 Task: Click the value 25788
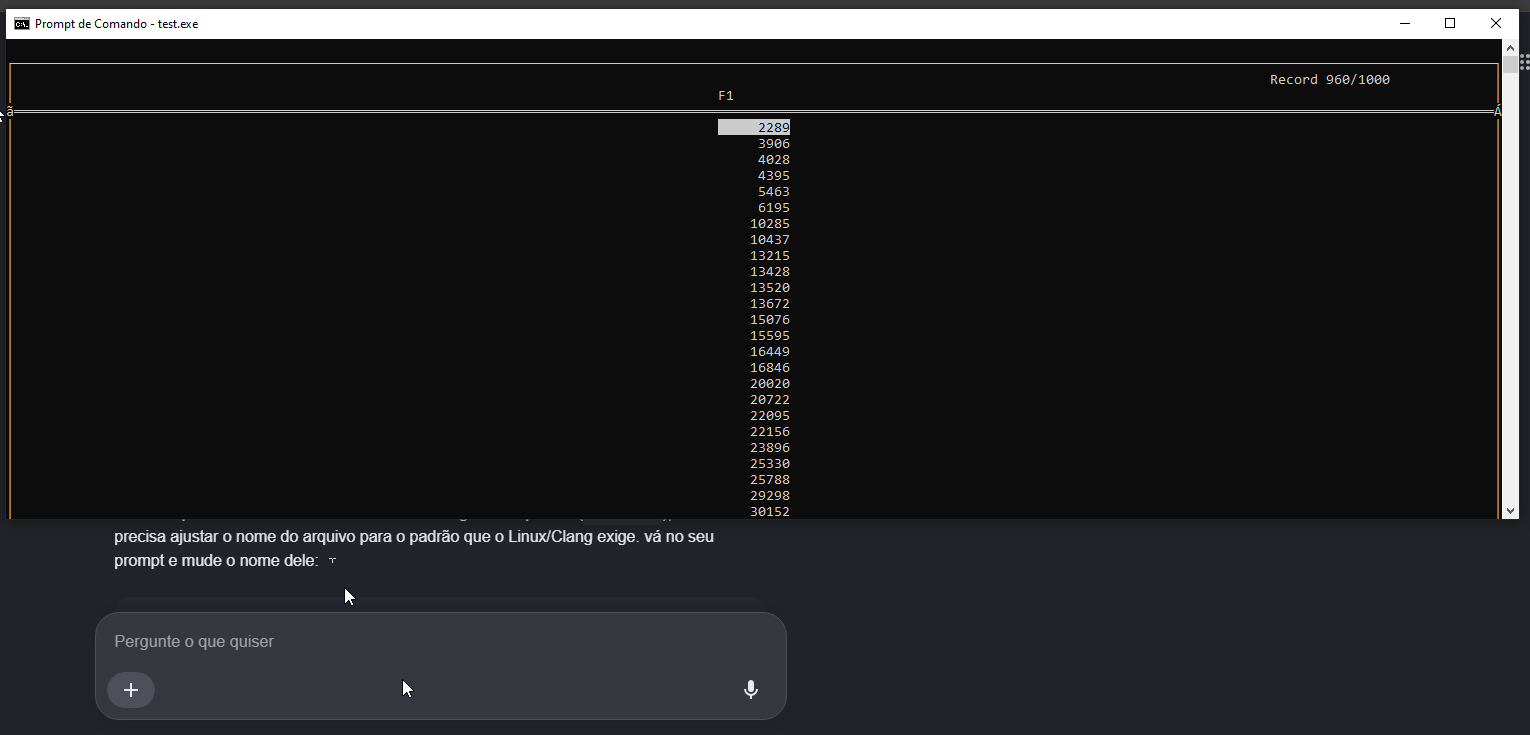pyautogui.click(x=770, y=480)
